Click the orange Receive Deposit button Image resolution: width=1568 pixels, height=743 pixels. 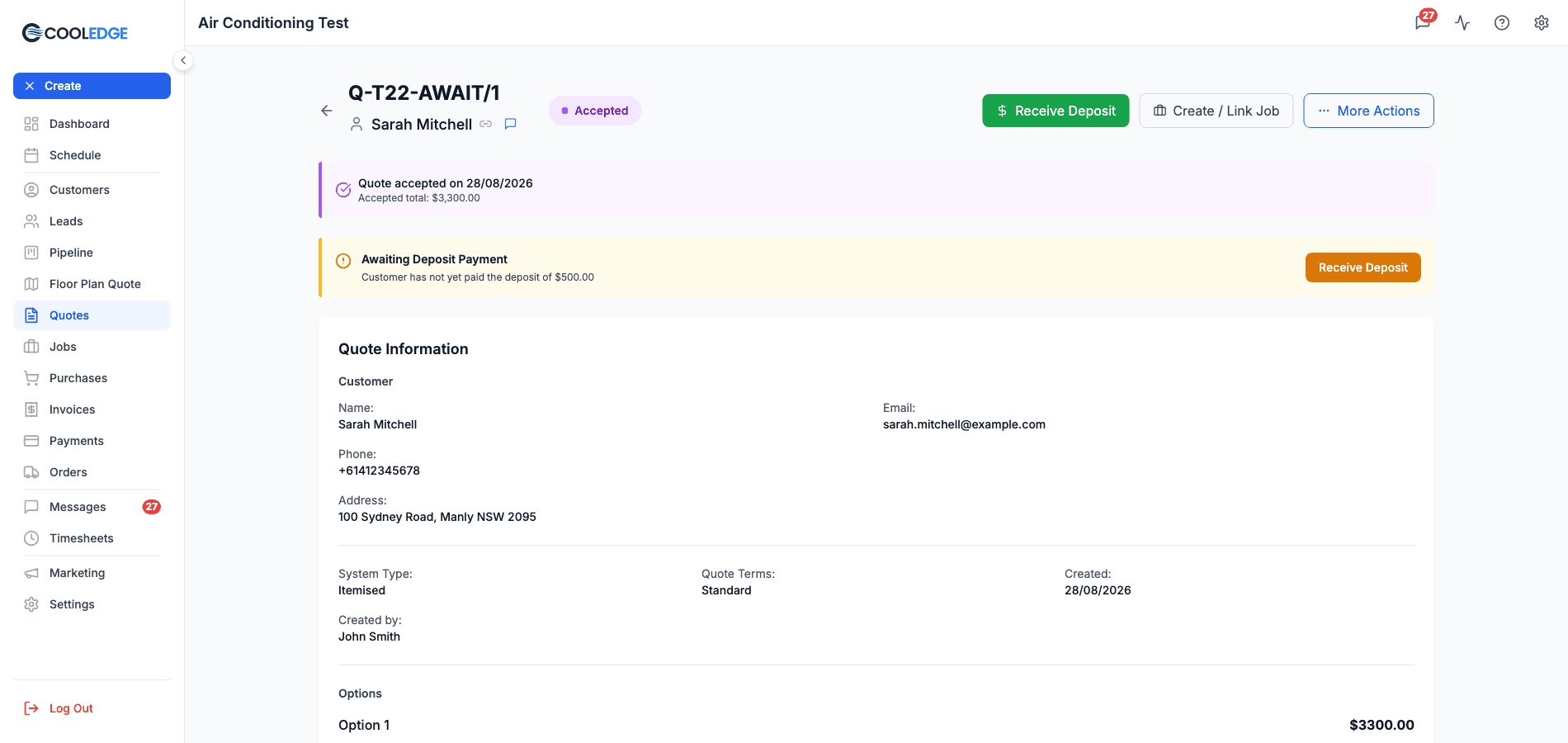coord(1363,267)
